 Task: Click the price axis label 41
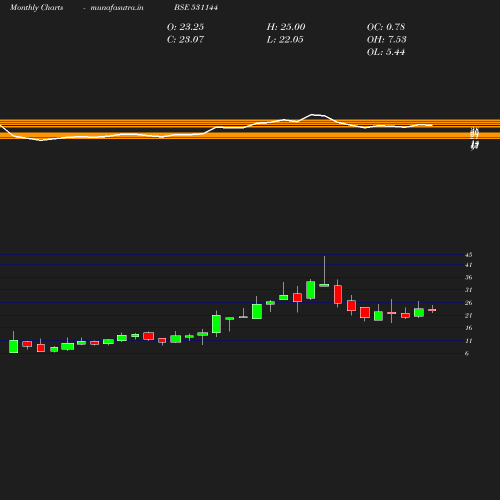[x=469, y=265]
